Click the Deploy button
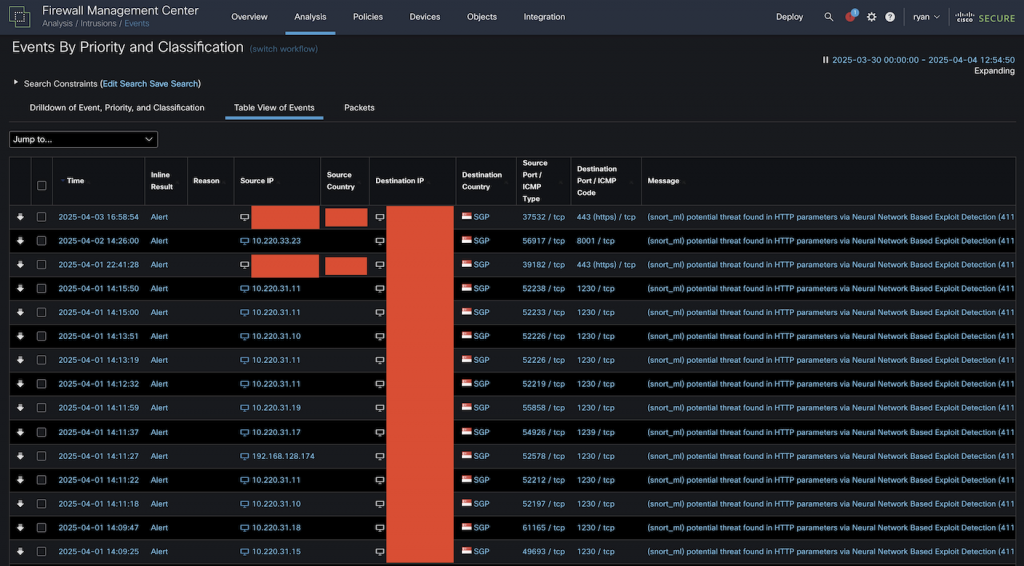Image resolution: width=1024 pixels, height=566 pixels. click(789, 17)
